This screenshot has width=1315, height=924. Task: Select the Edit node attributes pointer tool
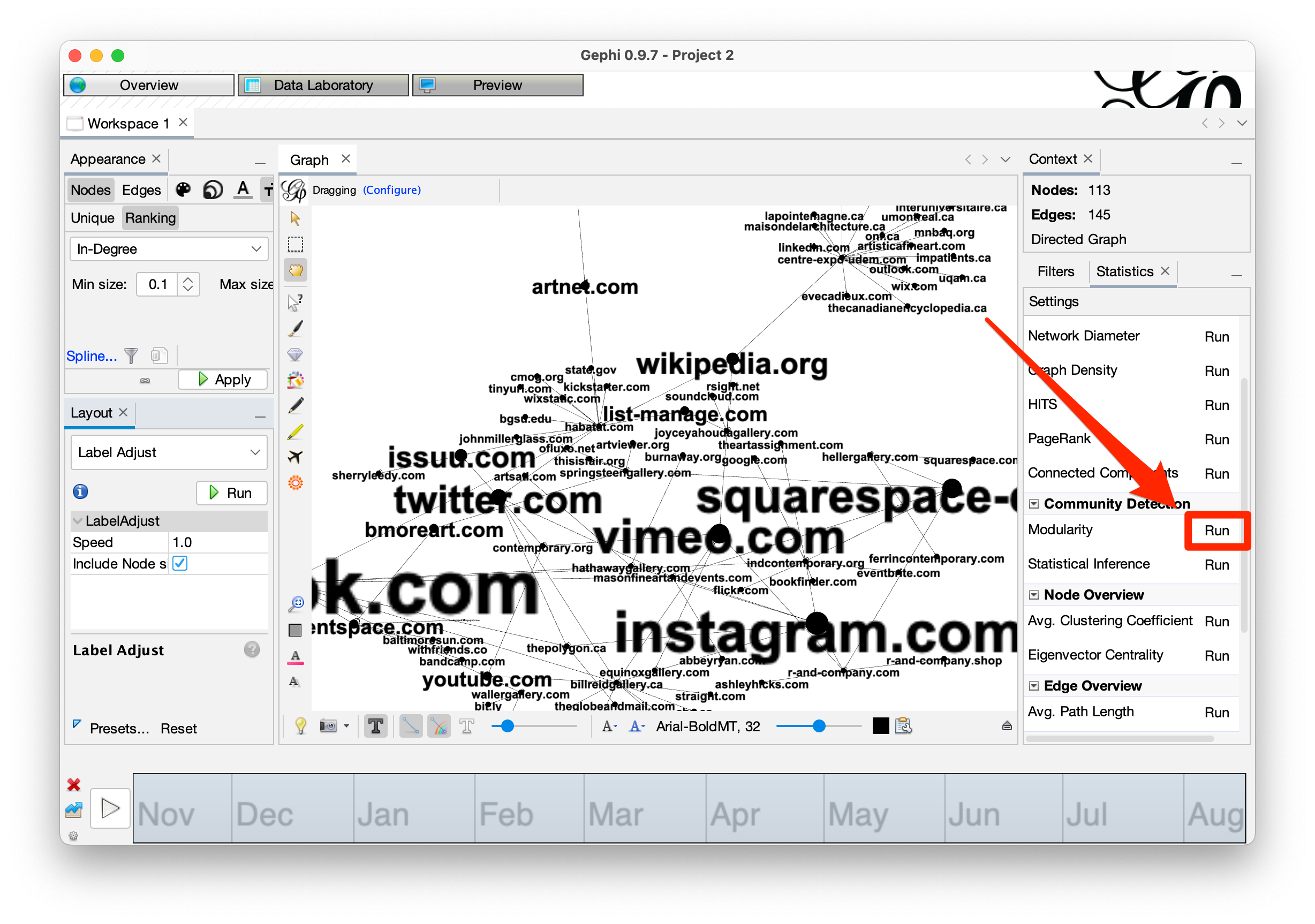point(296,302)
